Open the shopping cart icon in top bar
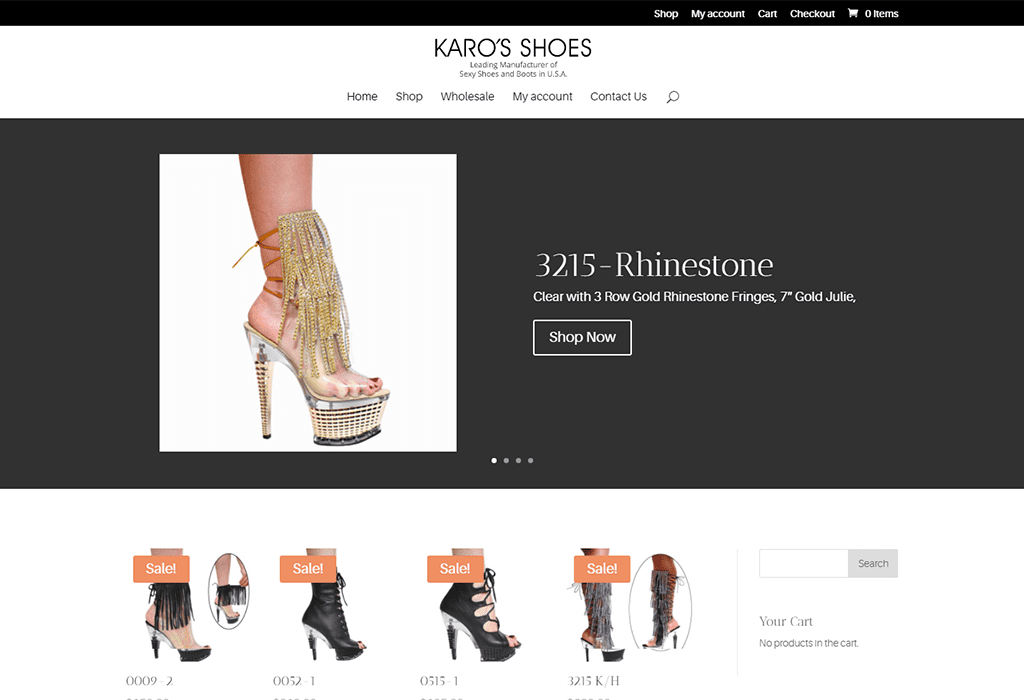 coord(851,13)
